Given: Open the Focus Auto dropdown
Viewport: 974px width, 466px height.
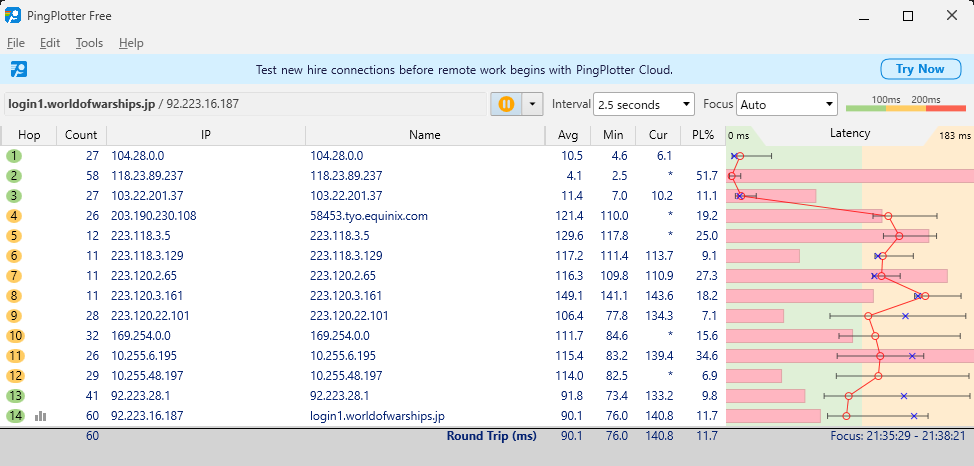Looking at the screenshot, I should click(786, 104).
